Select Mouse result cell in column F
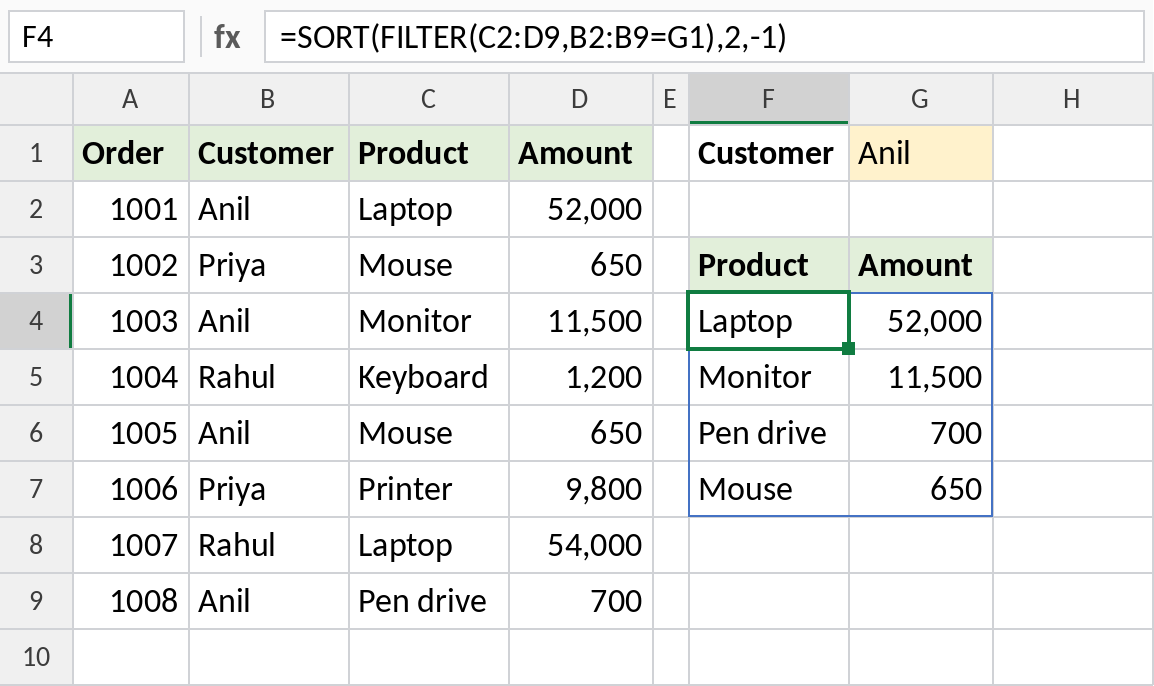 click(768, 489)
